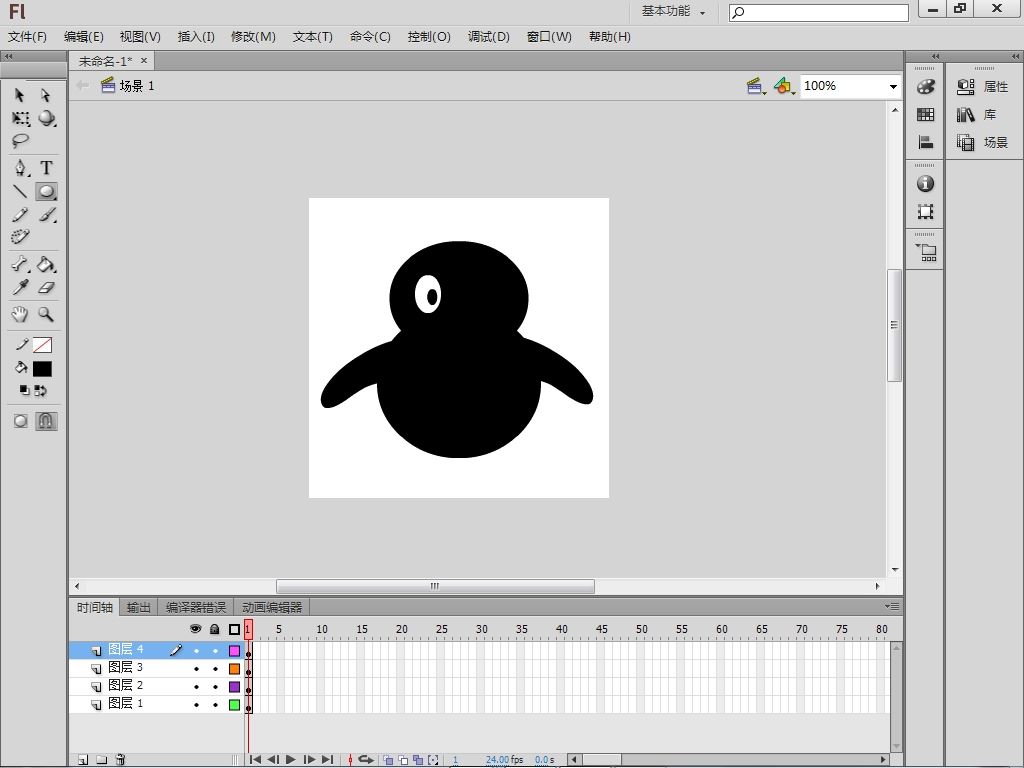
Task: Go to first frame
Action: tap(256, 760)
